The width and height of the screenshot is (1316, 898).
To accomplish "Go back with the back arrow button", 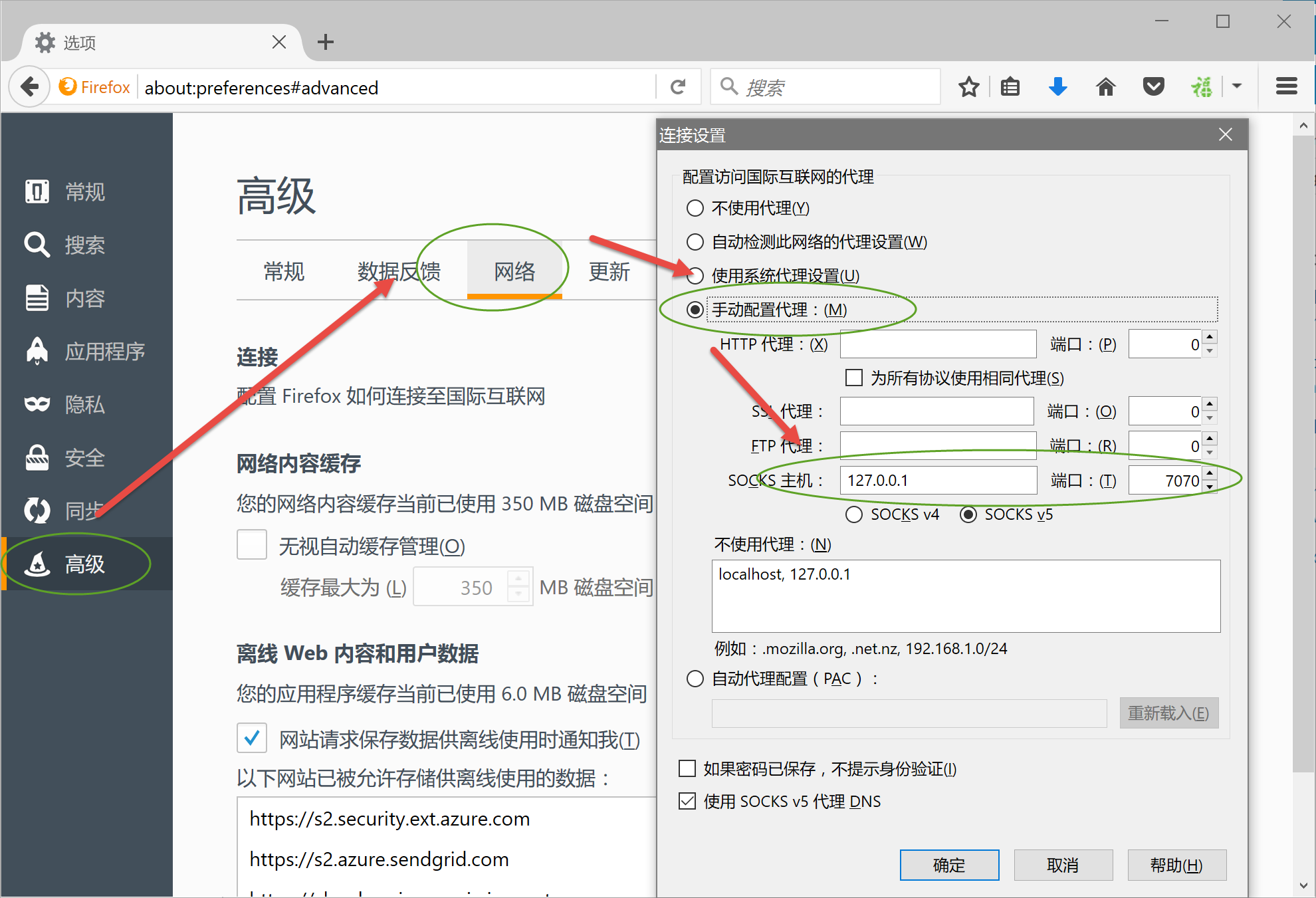I will point(30,87).
